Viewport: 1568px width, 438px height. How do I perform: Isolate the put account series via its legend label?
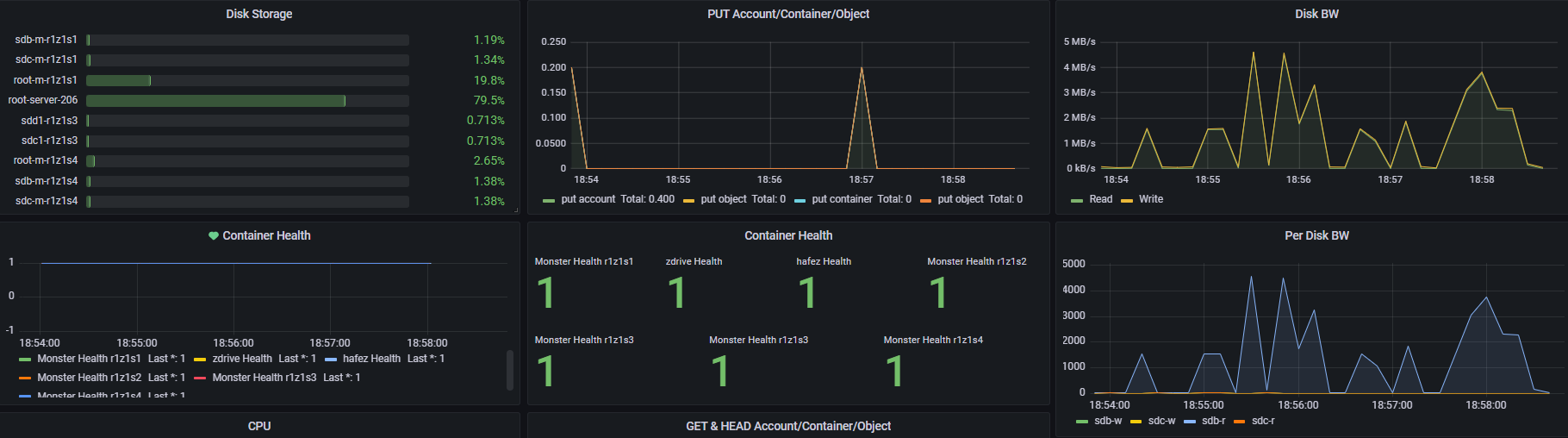coord(588,199)
